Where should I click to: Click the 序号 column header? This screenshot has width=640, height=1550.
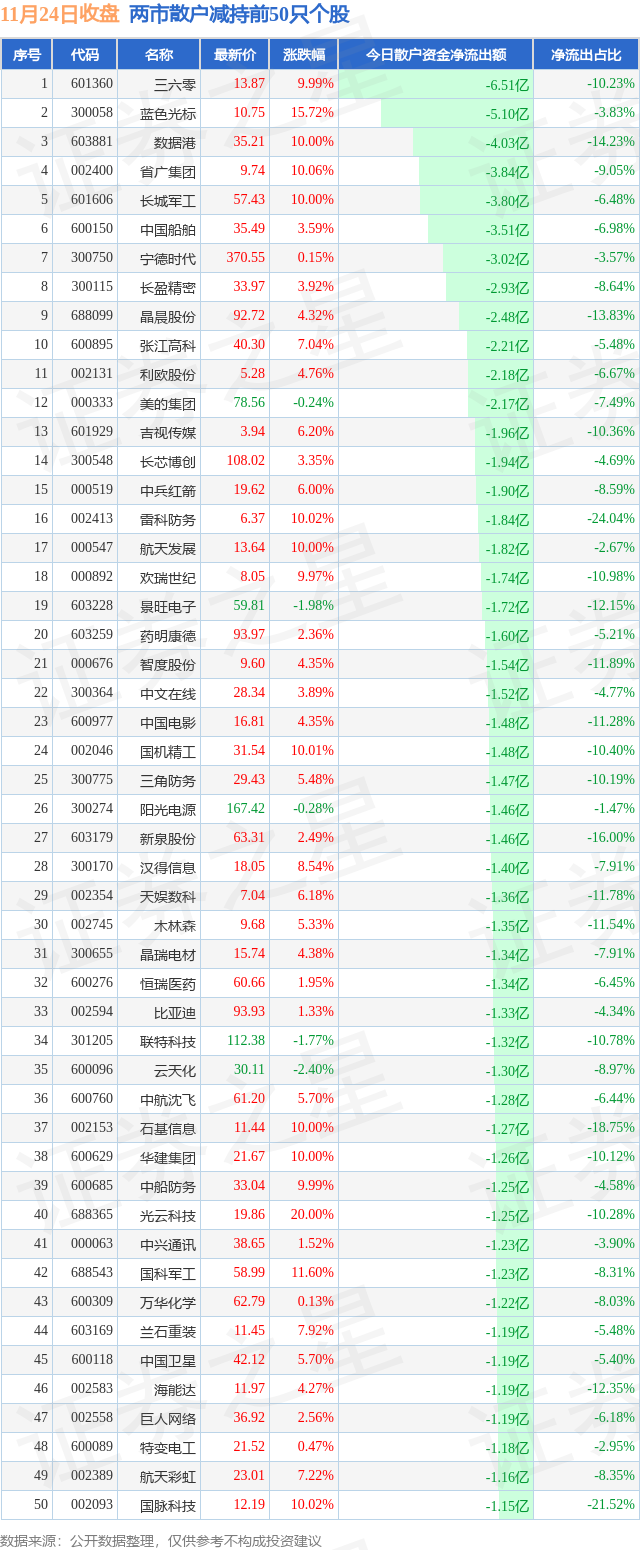point(26,55)
